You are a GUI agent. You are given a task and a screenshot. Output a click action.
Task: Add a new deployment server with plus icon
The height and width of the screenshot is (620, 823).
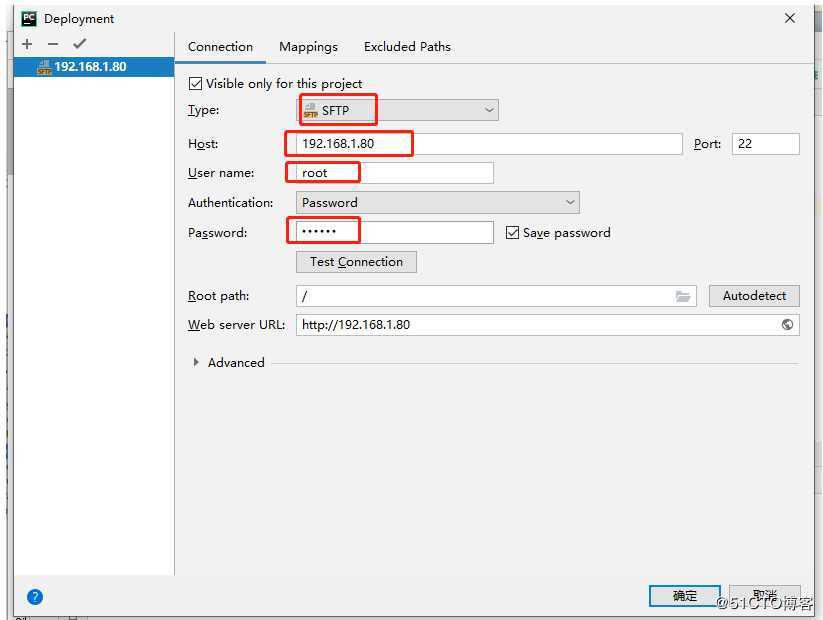click(27, 44)
